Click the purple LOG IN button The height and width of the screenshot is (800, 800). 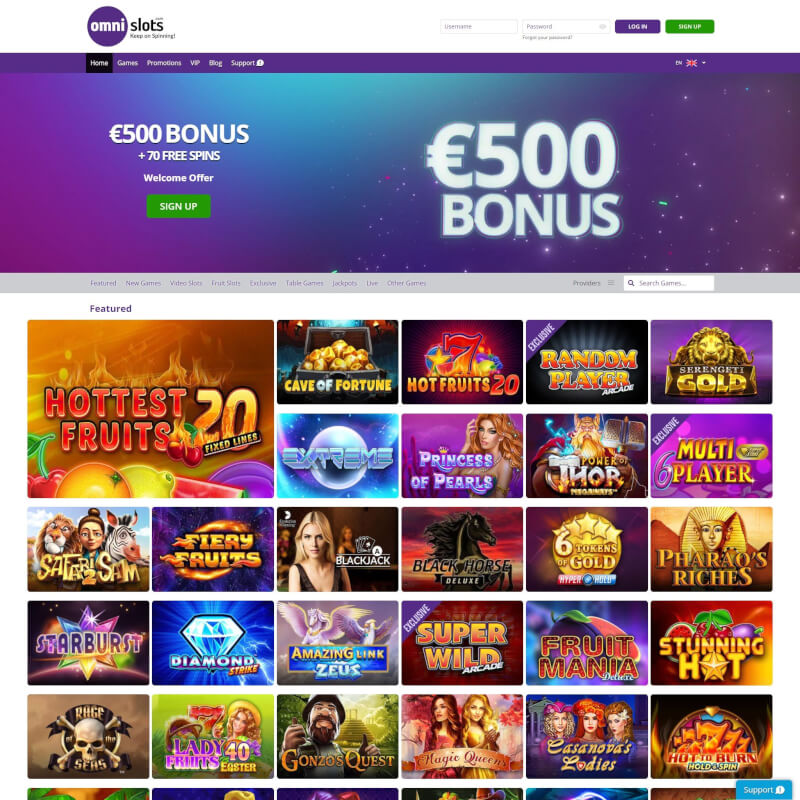[x=637, y=27]
